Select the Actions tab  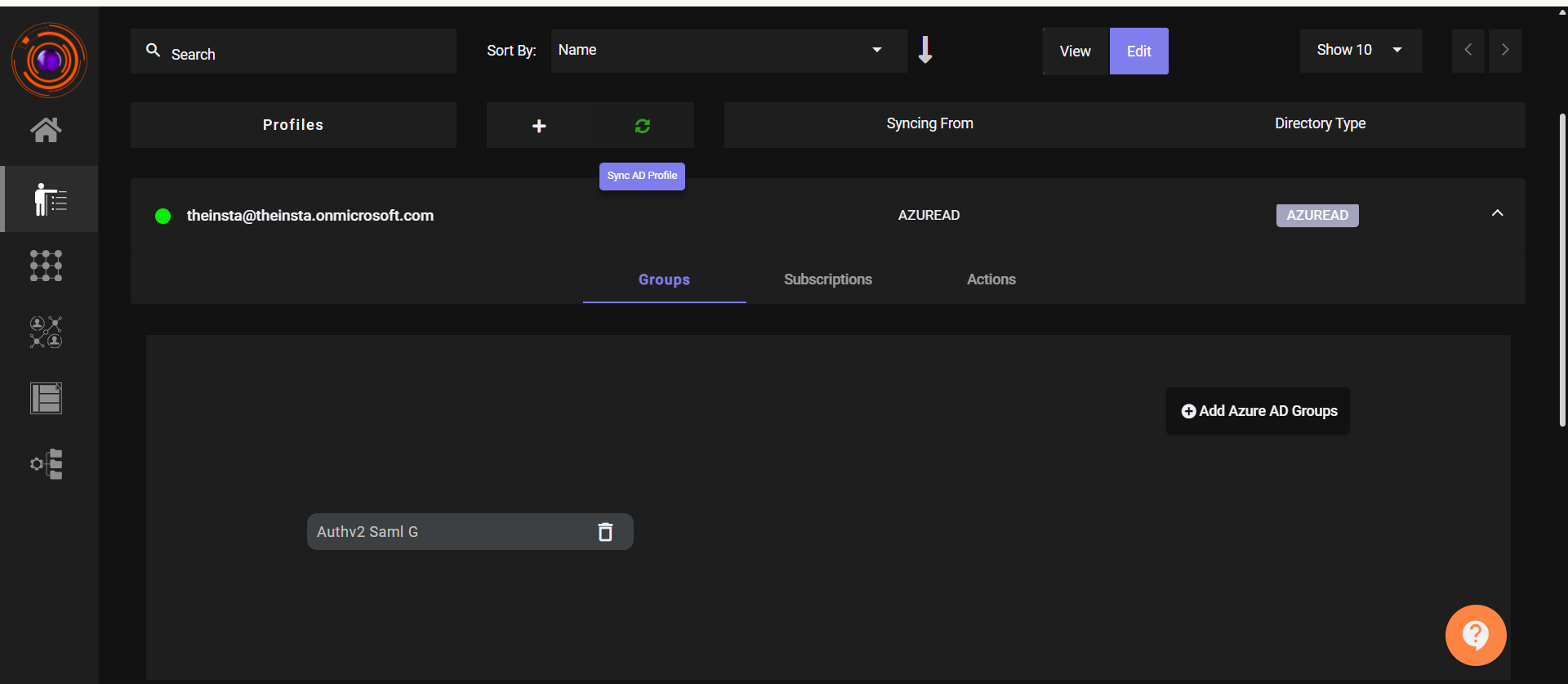[991, 279]
